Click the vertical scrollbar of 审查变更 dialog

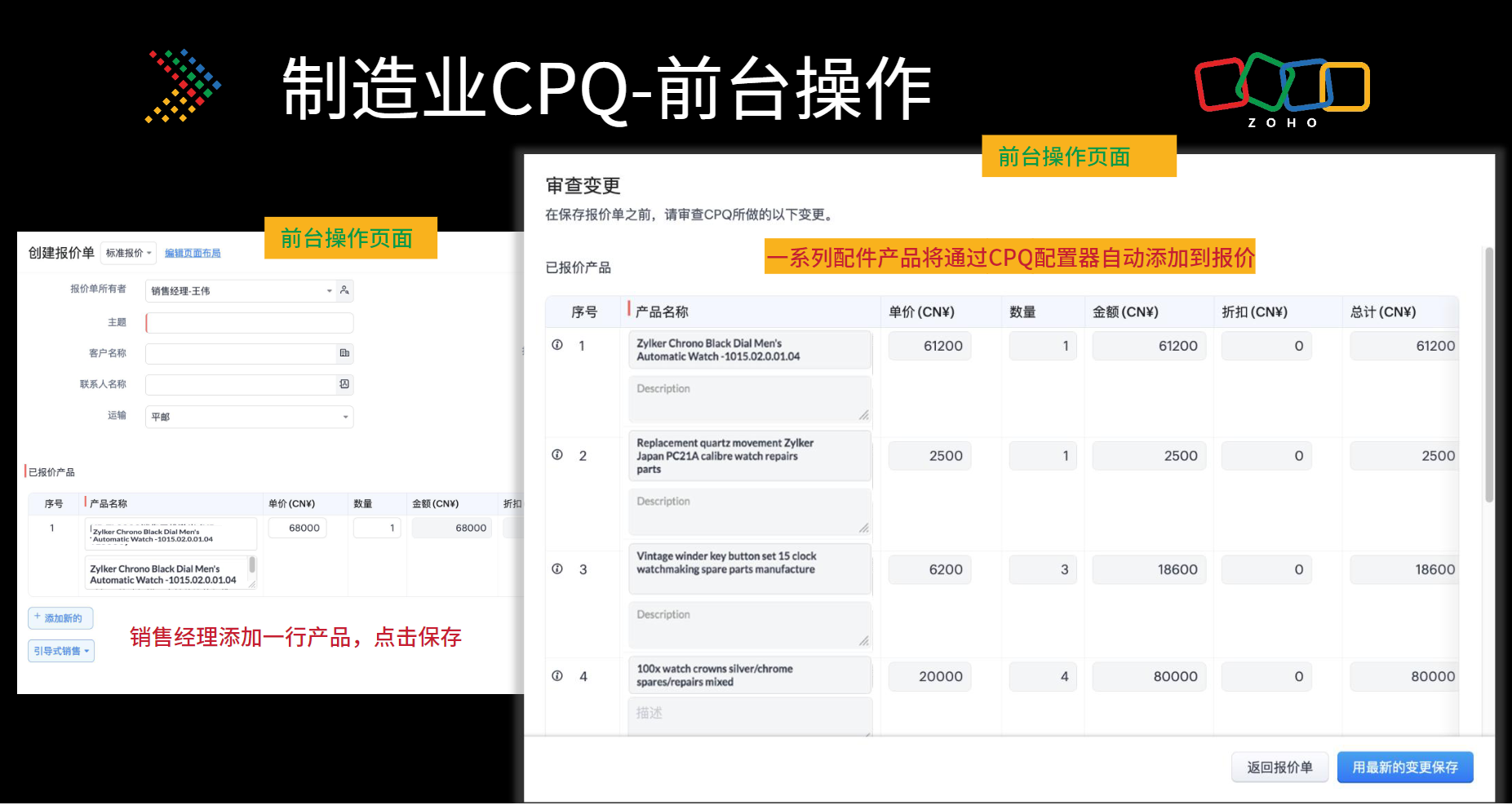1489,374
